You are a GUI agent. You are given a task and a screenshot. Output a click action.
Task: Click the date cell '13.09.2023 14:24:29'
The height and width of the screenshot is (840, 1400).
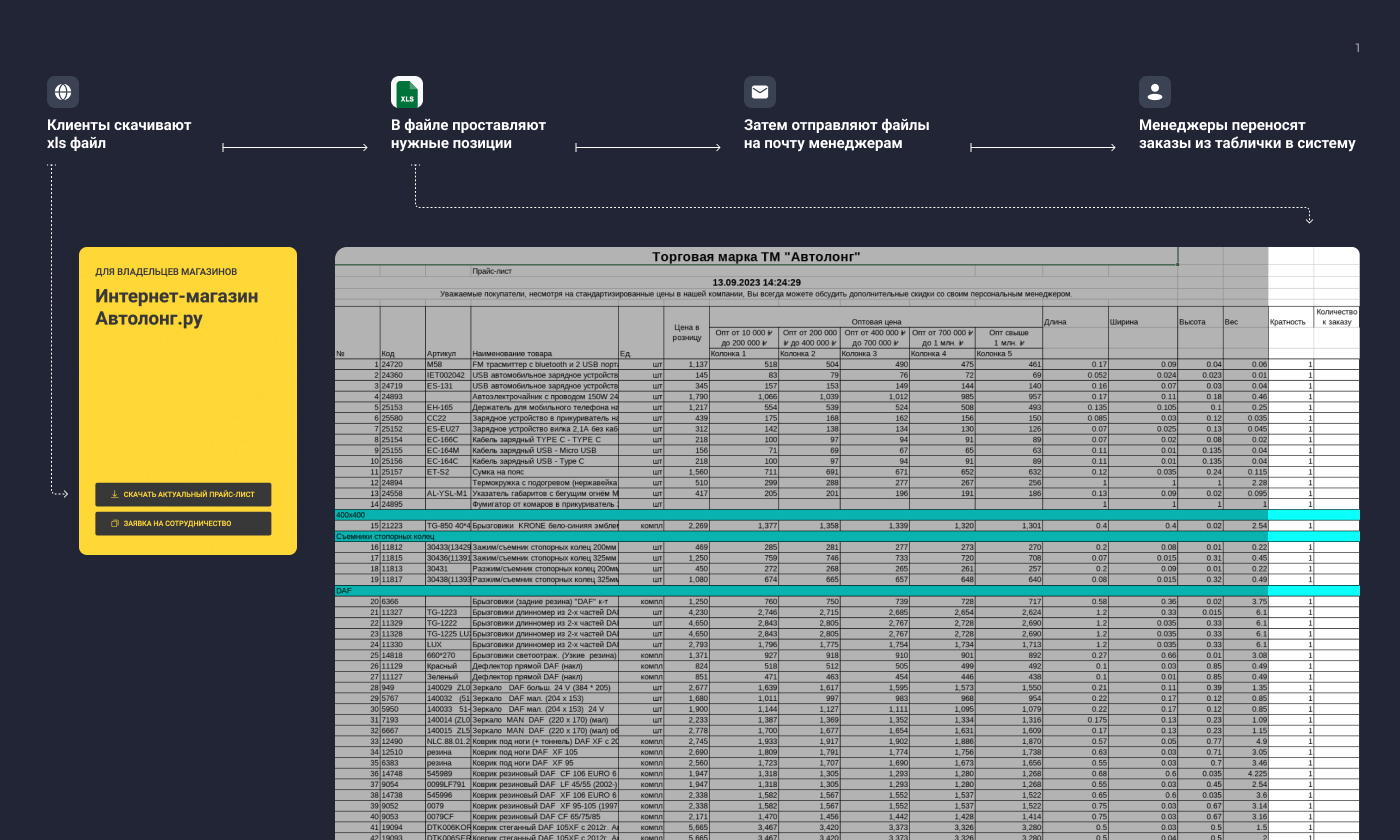pyautogui.click(x=756, y=282)
